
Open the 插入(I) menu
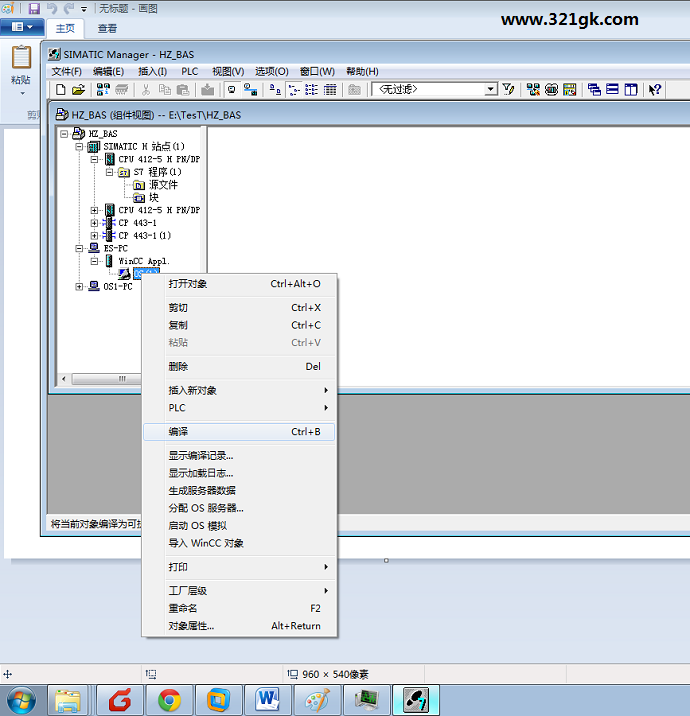pyautogui.click(x=153, y=72)
